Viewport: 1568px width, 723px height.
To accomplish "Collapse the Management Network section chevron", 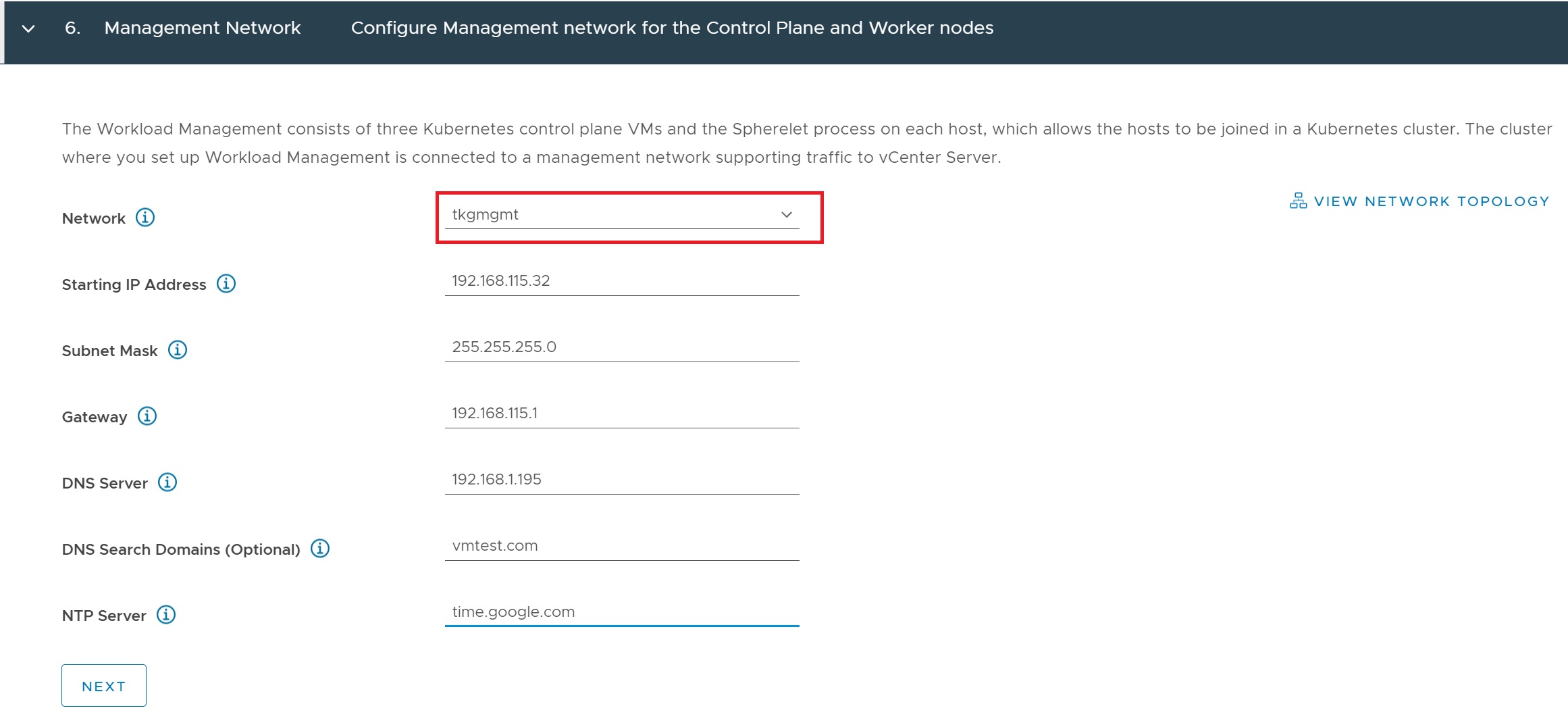I will 28,28.
